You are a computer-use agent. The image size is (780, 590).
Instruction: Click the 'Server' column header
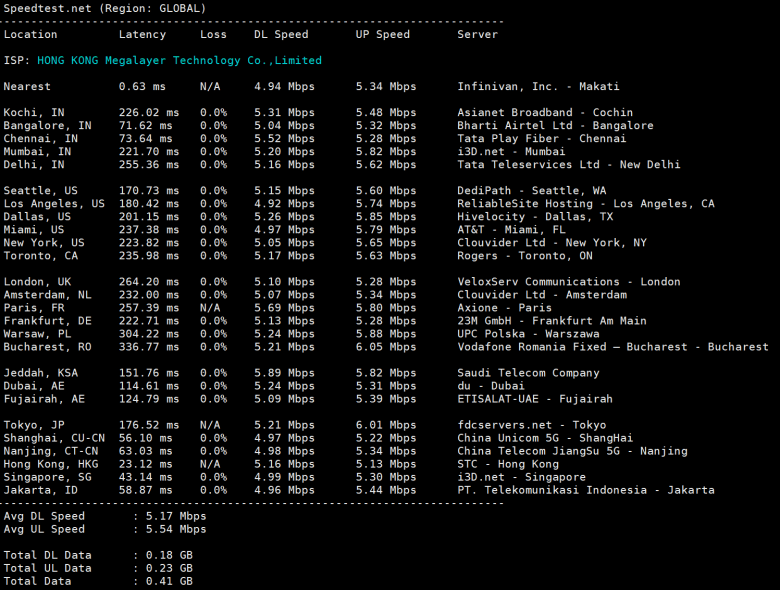477,34
